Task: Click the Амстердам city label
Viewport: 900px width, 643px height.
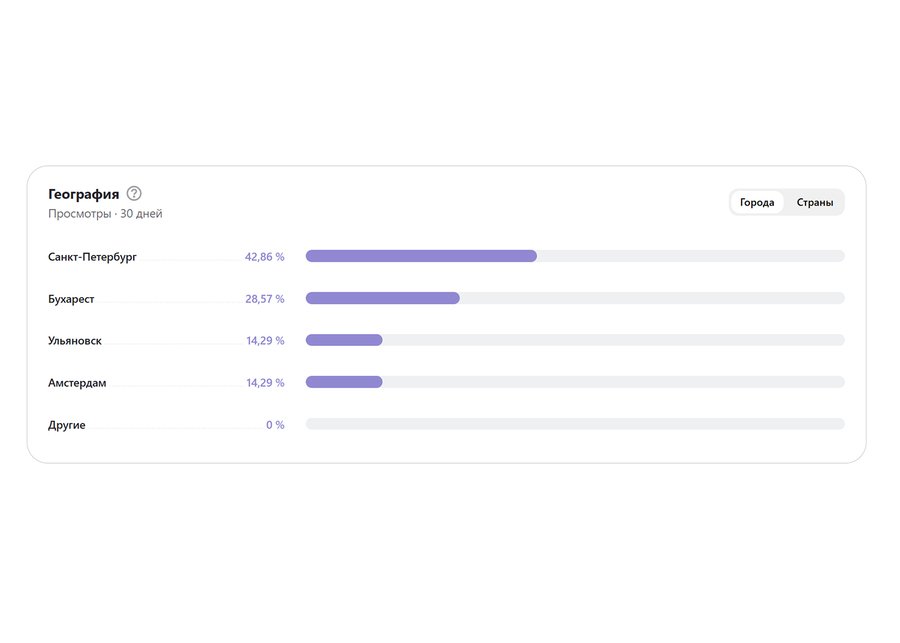Action: (x=77, y=383)
